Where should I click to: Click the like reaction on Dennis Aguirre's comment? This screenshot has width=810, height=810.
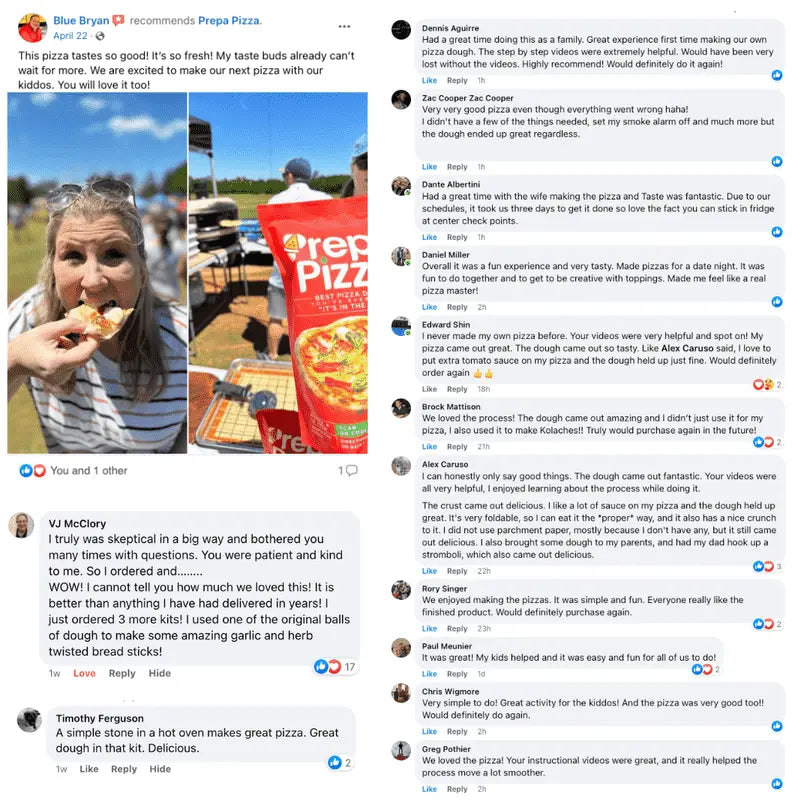coord(776,75)
